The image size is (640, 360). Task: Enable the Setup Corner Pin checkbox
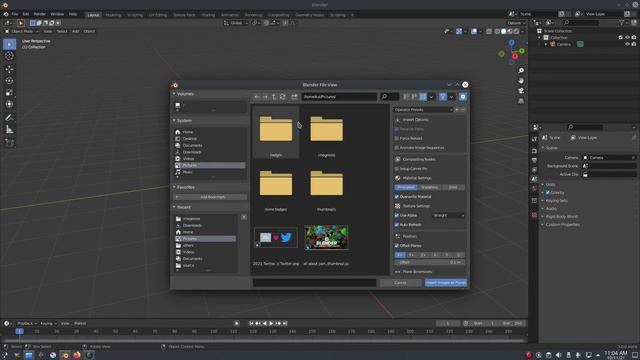click(x=397, y=169)
